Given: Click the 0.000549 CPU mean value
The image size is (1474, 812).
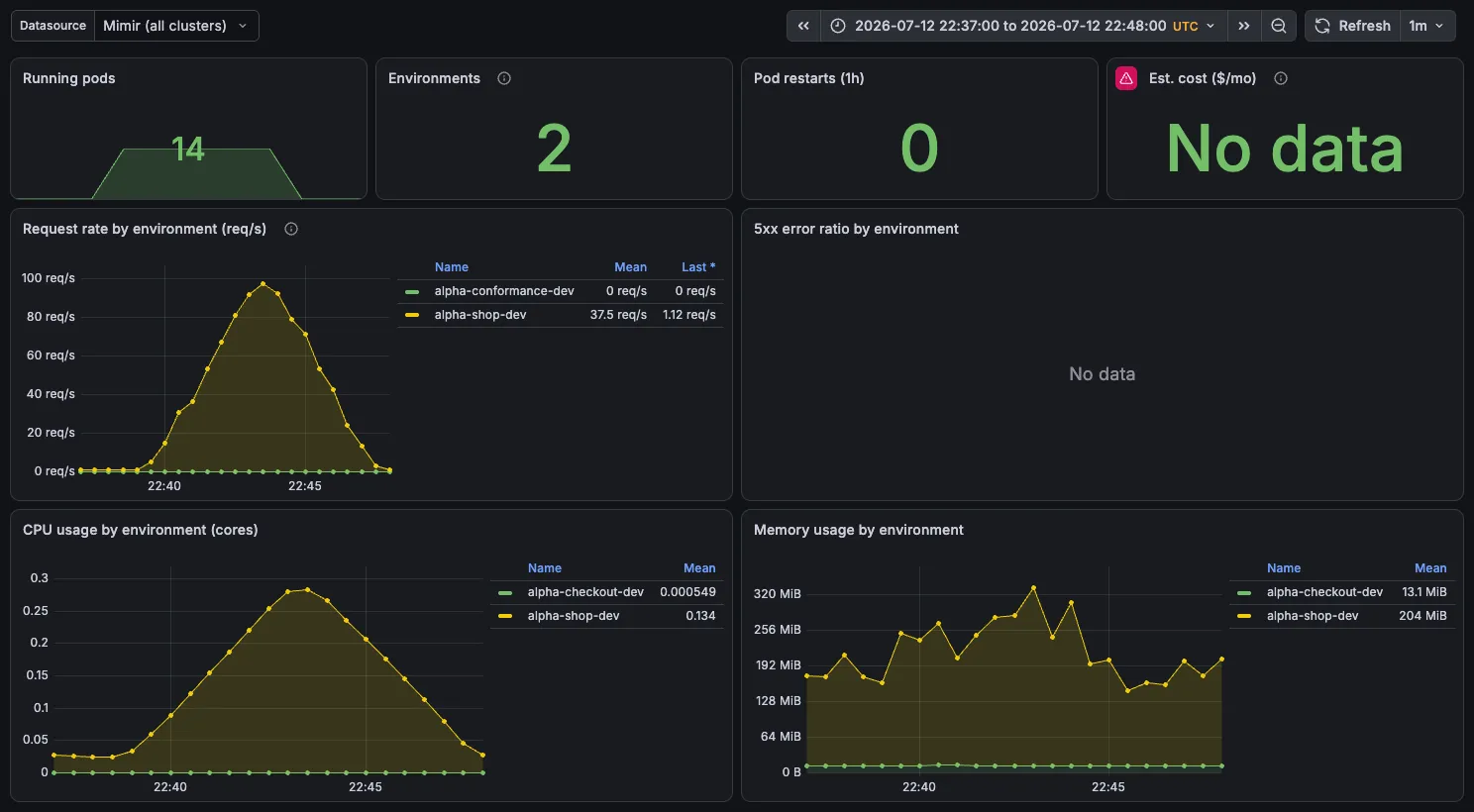Looking at the screenshot, I should pyautogui.click(x=687, y=592).
